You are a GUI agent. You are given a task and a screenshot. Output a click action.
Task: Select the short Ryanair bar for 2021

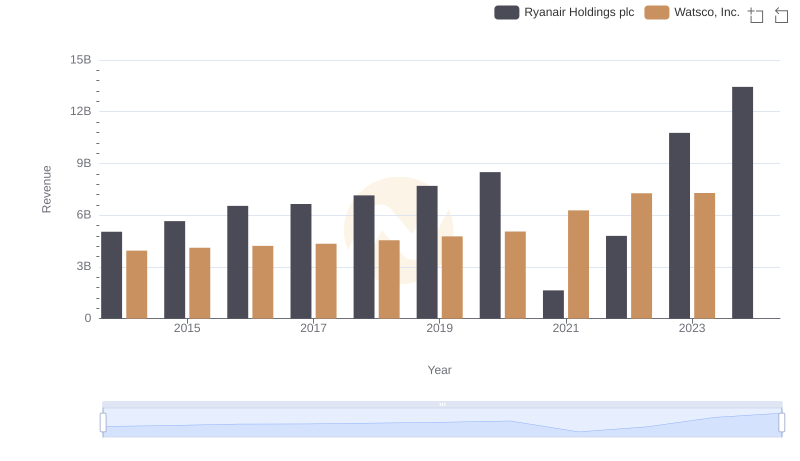[x=553, y=304]
